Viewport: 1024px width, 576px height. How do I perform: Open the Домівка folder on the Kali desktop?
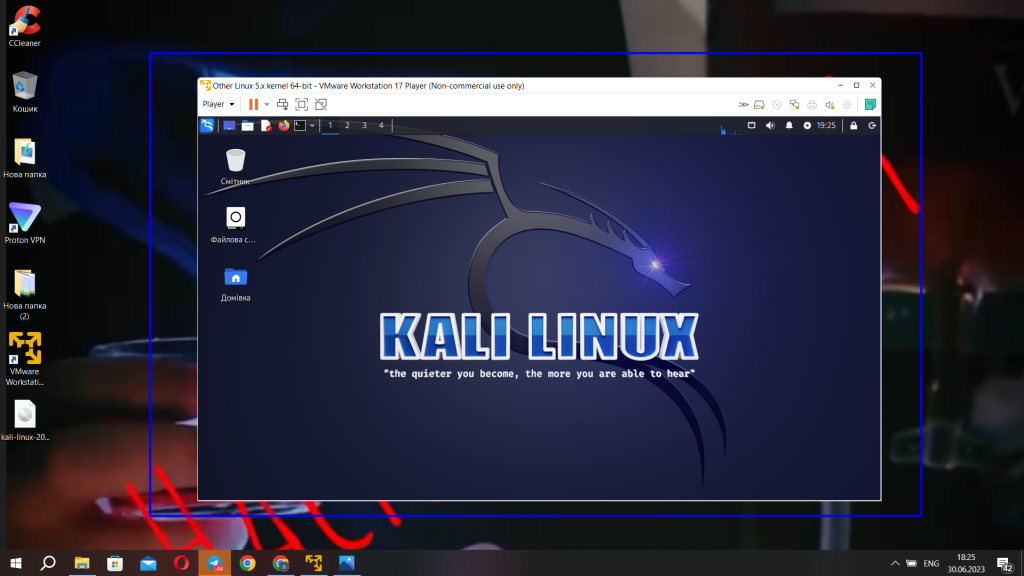point(236,277)
